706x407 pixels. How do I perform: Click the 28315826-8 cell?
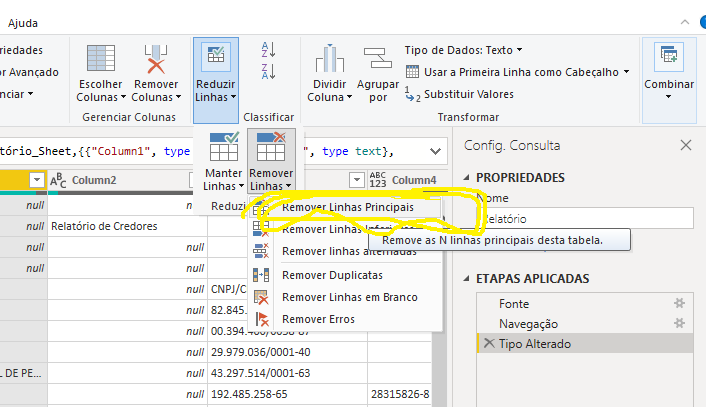(400, 394)
